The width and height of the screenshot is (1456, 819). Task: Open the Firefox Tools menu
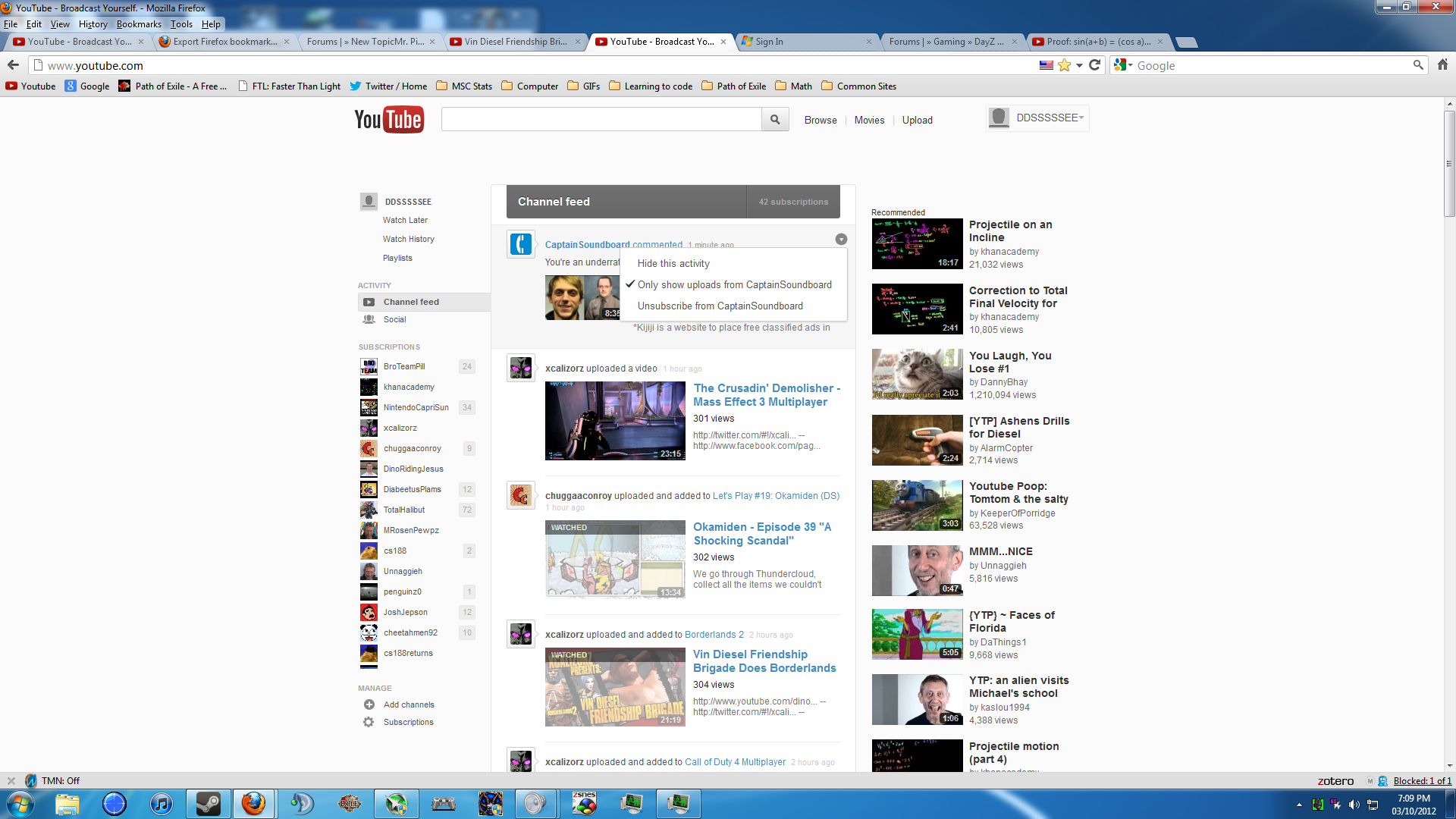(181, 24)
